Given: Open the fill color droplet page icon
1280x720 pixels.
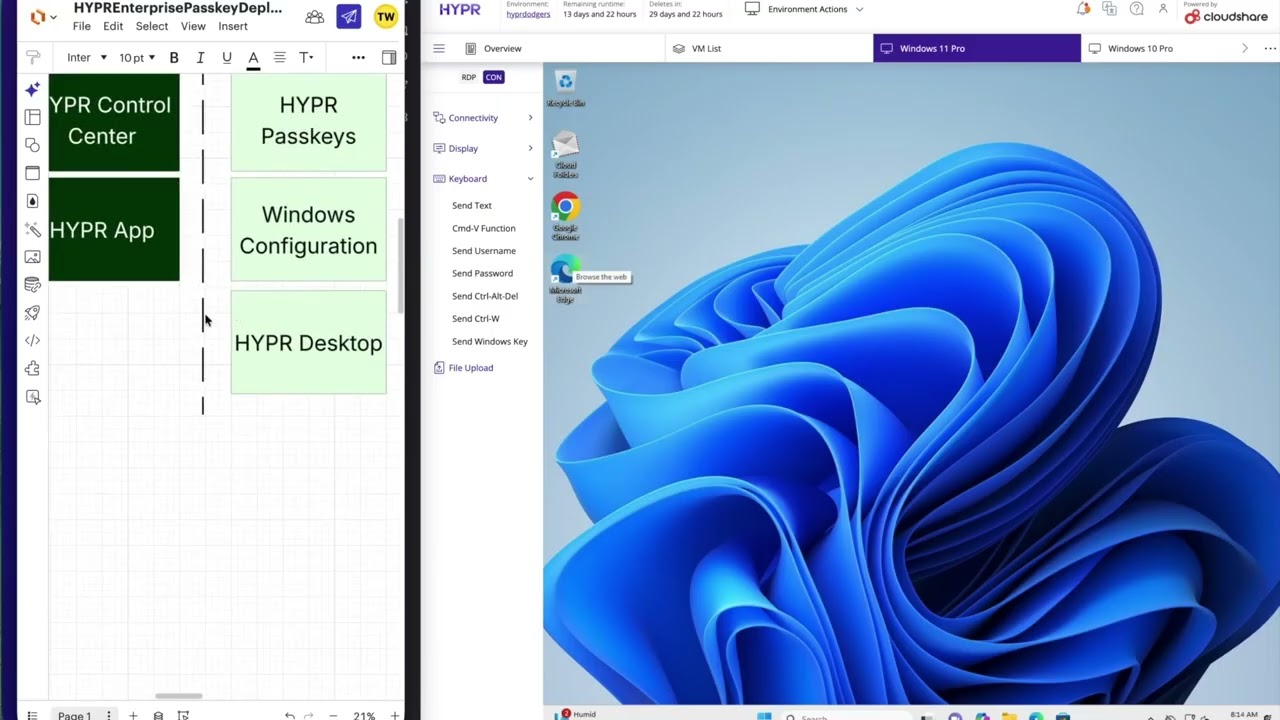Looking at the screenshot, I should (x=32, y=201).
